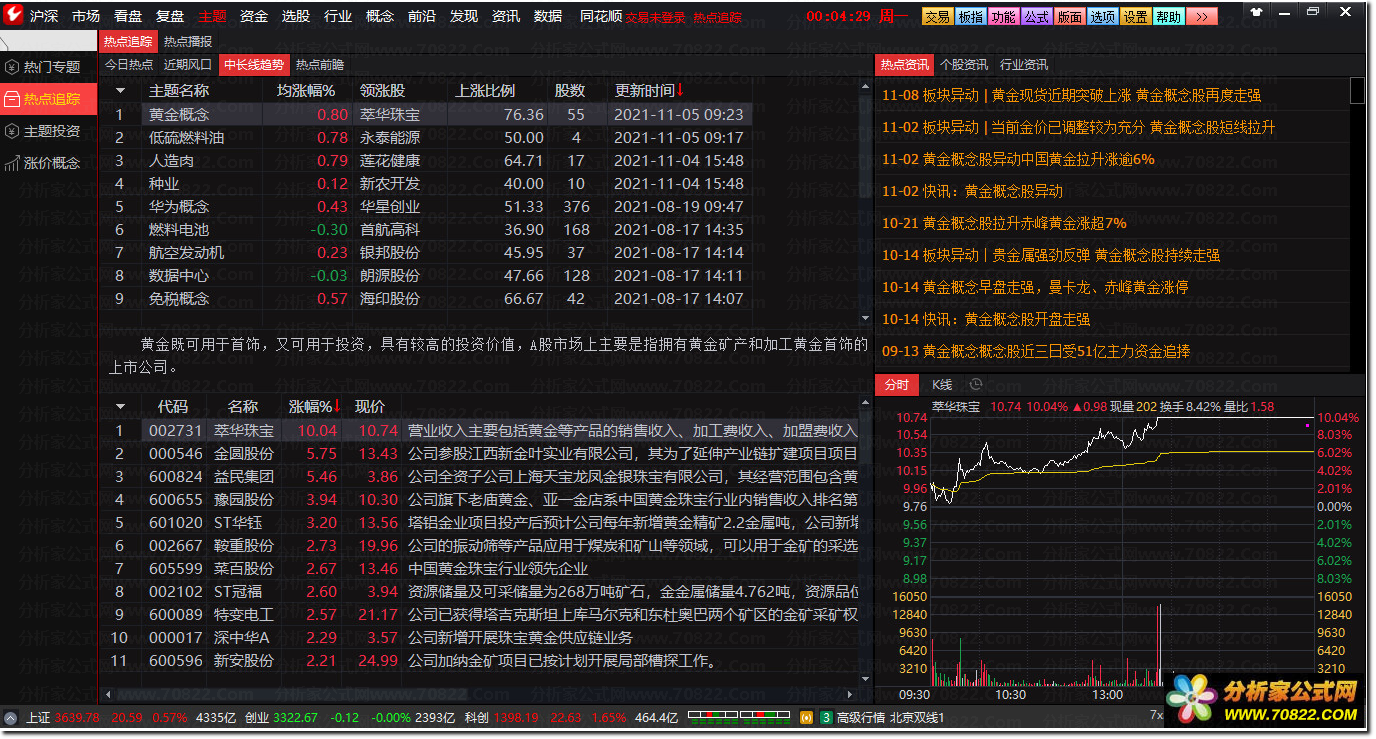Sort by 更新时间 column header
The height and width of the screenshot is (739, 1376).
click(x=649, y=90)
